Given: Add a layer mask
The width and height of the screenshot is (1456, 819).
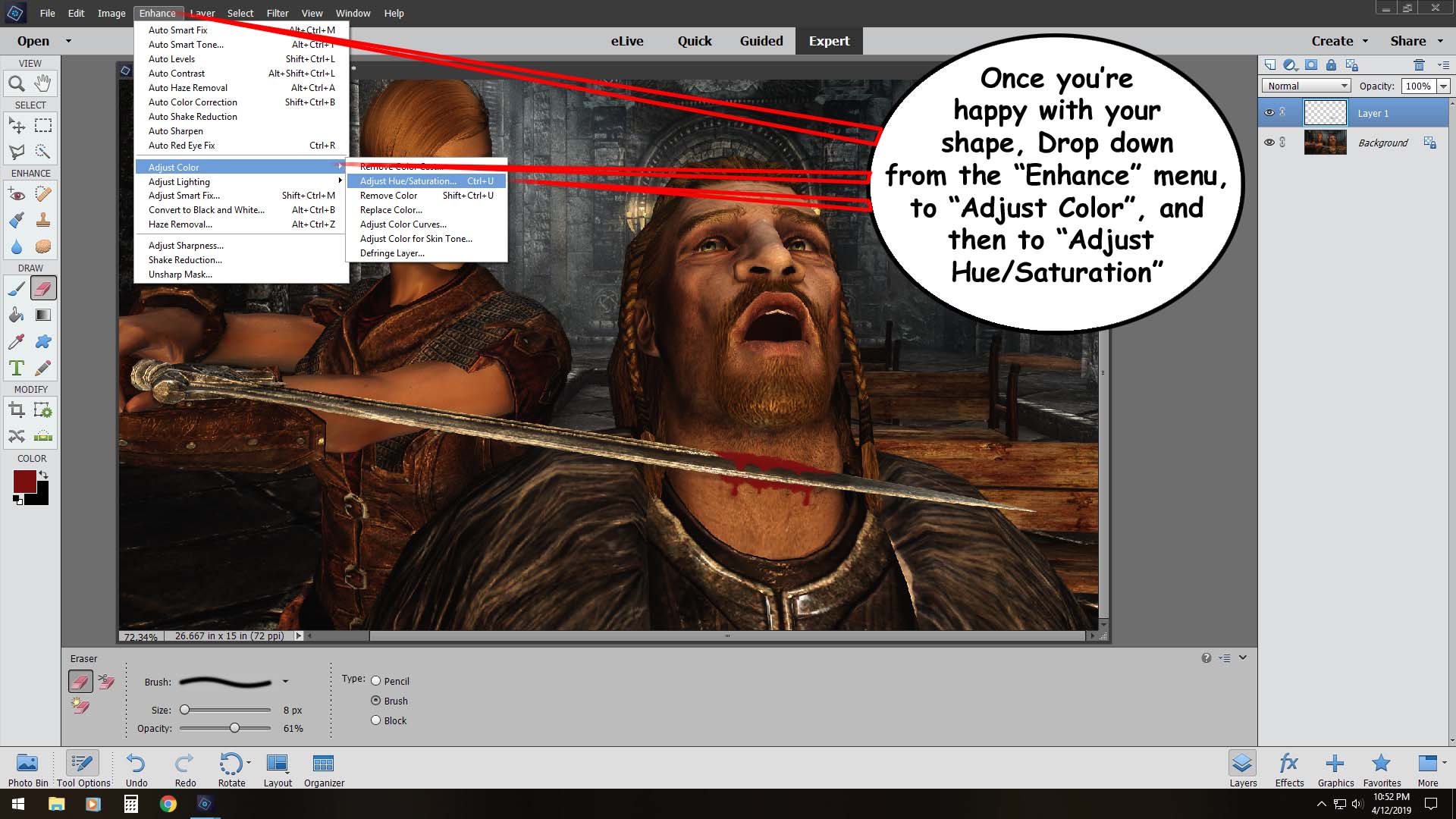Looking at the screenshot, I should point(1311,64).
